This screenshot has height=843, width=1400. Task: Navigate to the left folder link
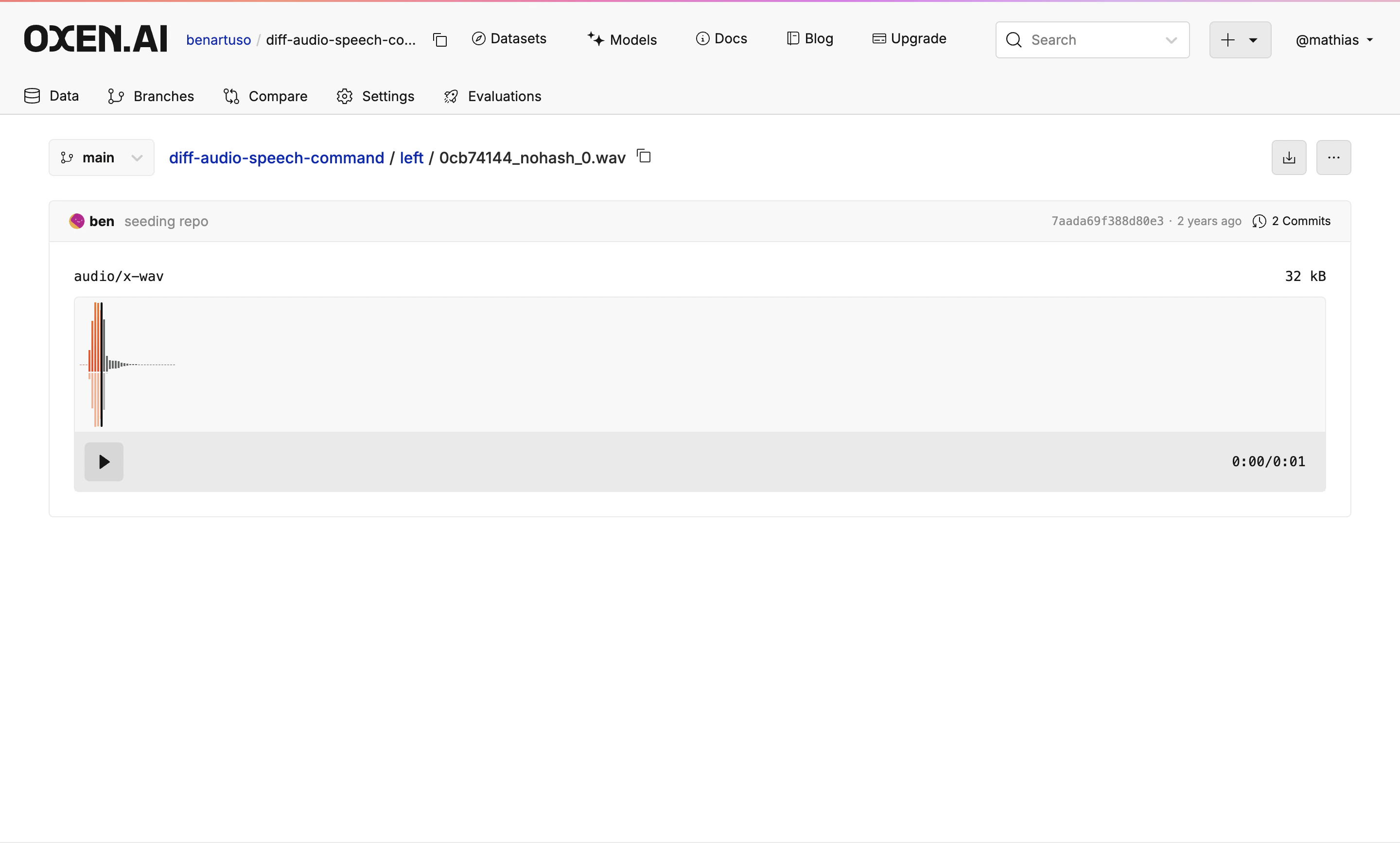click(x=411, y=158)
